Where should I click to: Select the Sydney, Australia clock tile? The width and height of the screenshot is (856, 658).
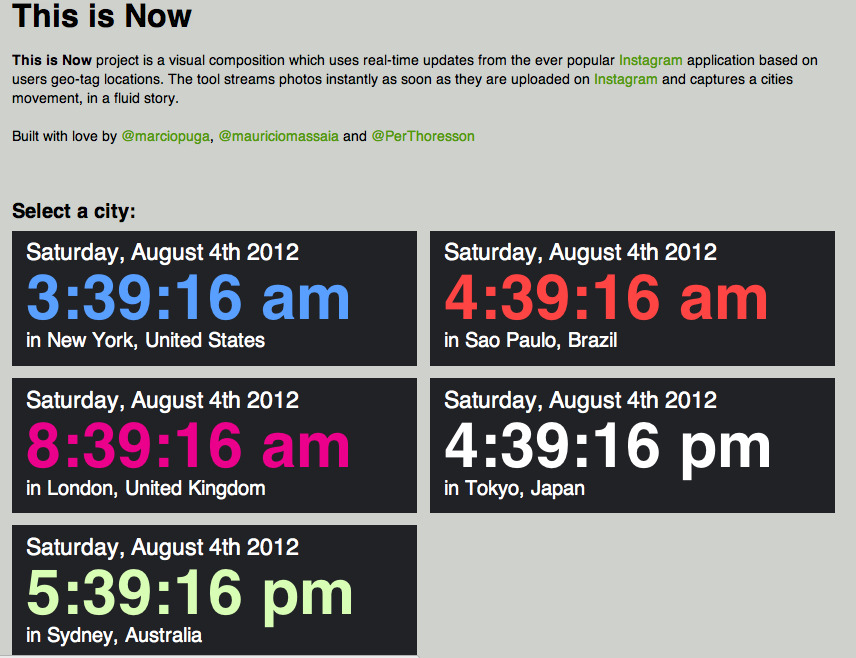point(214,590)
